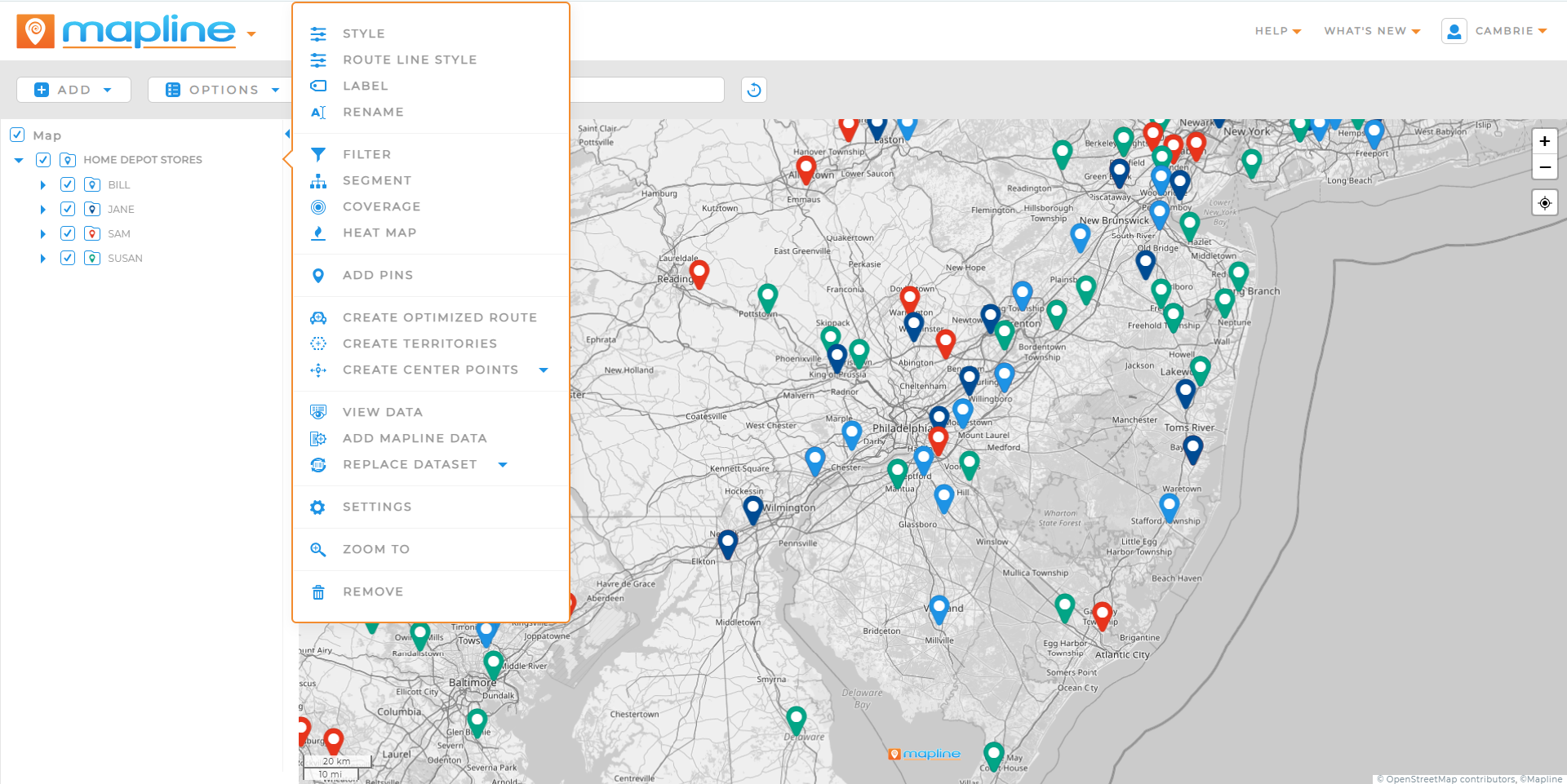Click the Create Center Points icon
1567x784 pixels.
click(x=318, y=370)
